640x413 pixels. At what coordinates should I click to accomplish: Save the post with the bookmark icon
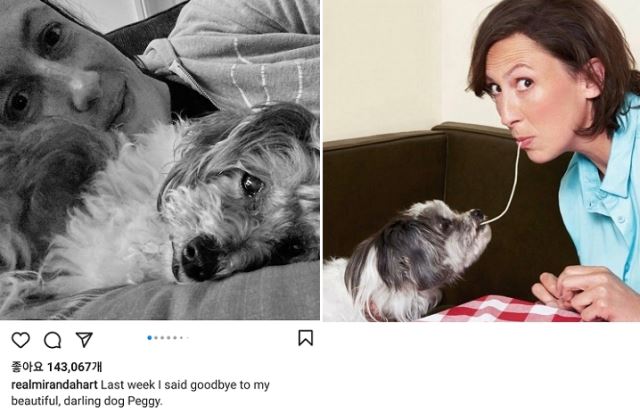(306, 338)
